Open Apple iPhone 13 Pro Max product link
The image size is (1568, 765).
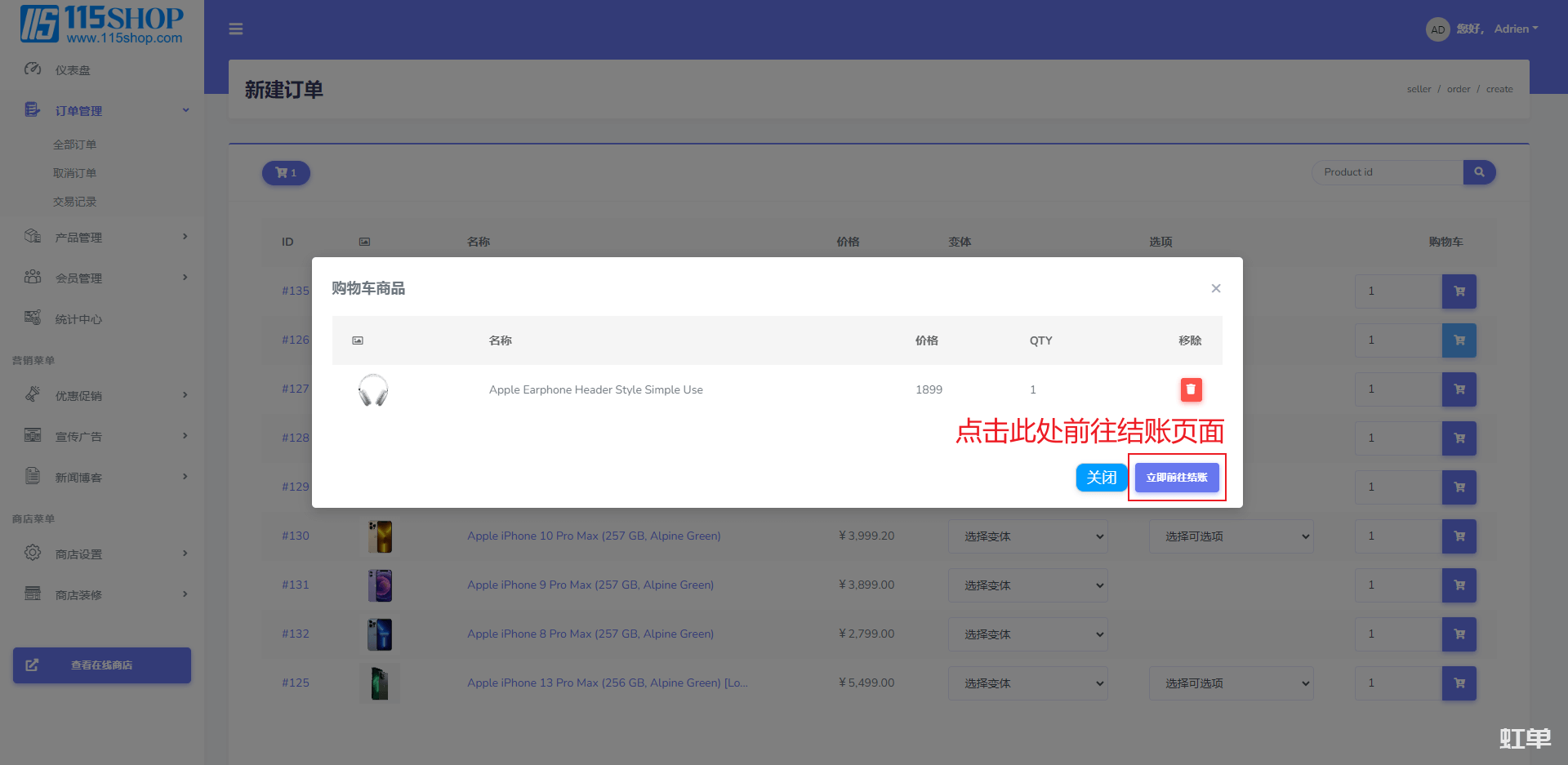point(608,683)
